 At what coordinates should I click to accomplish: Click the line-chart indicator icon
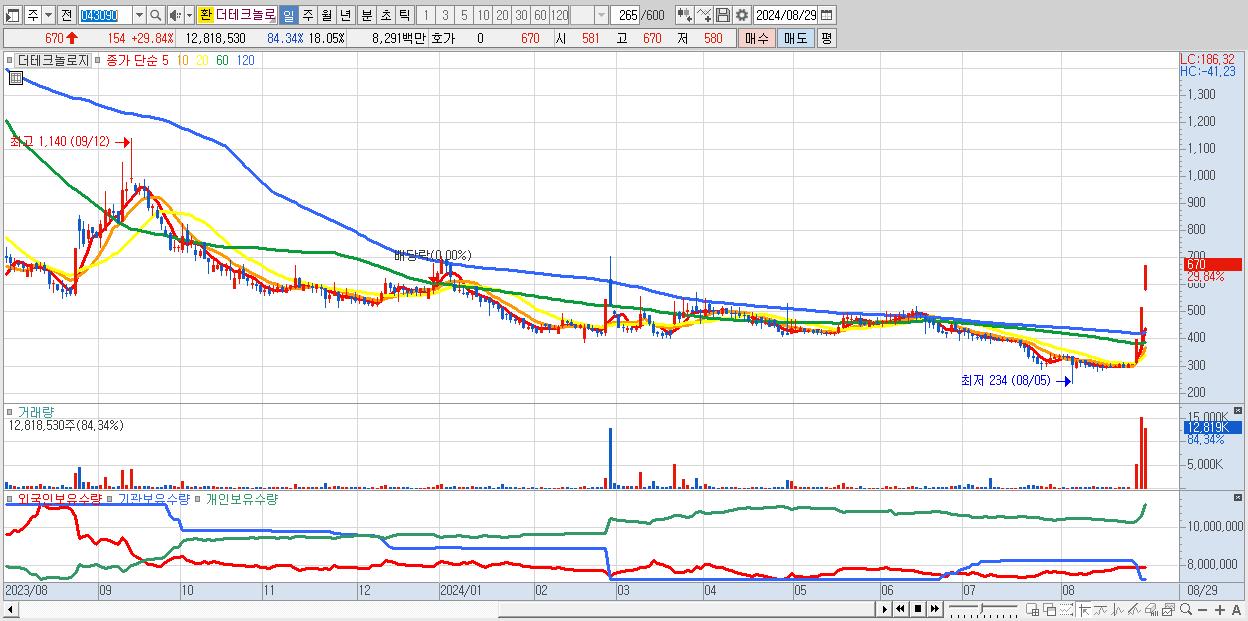point(705,15)
